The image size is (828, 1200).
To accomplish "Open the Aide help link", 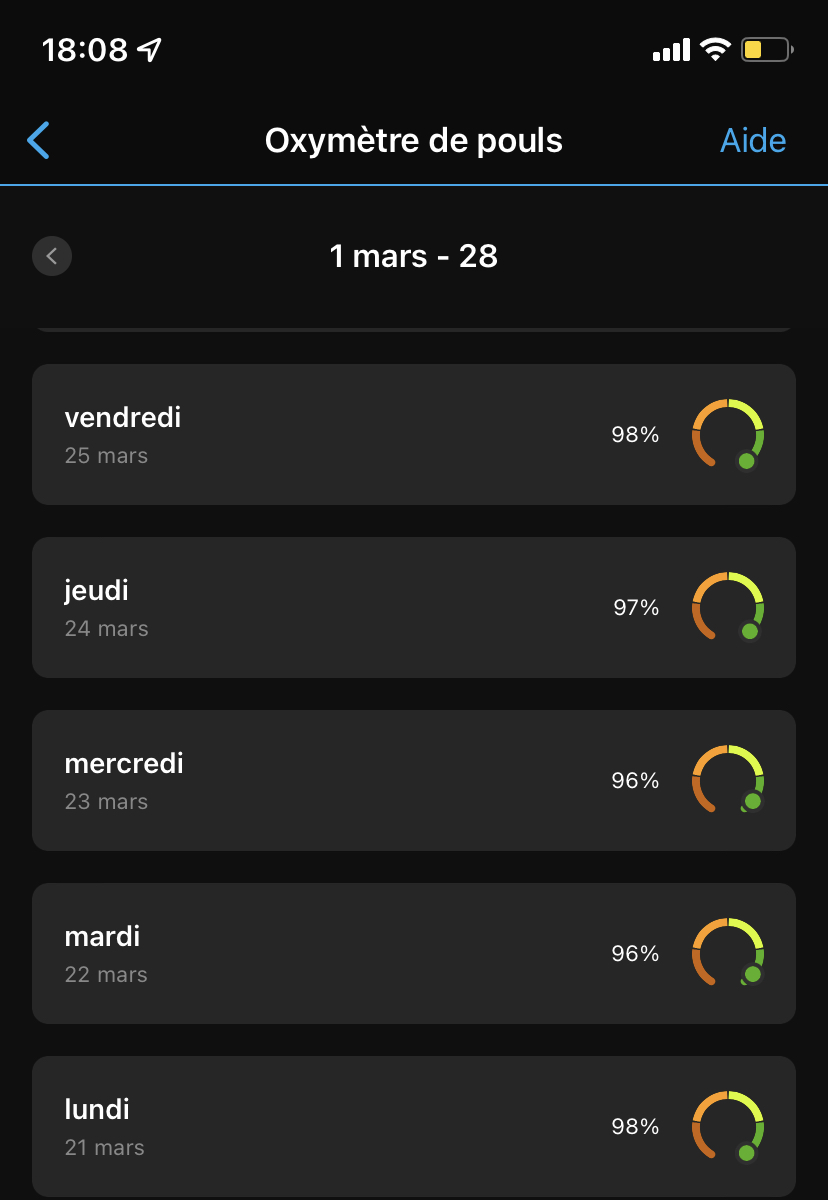I will 753,141.
